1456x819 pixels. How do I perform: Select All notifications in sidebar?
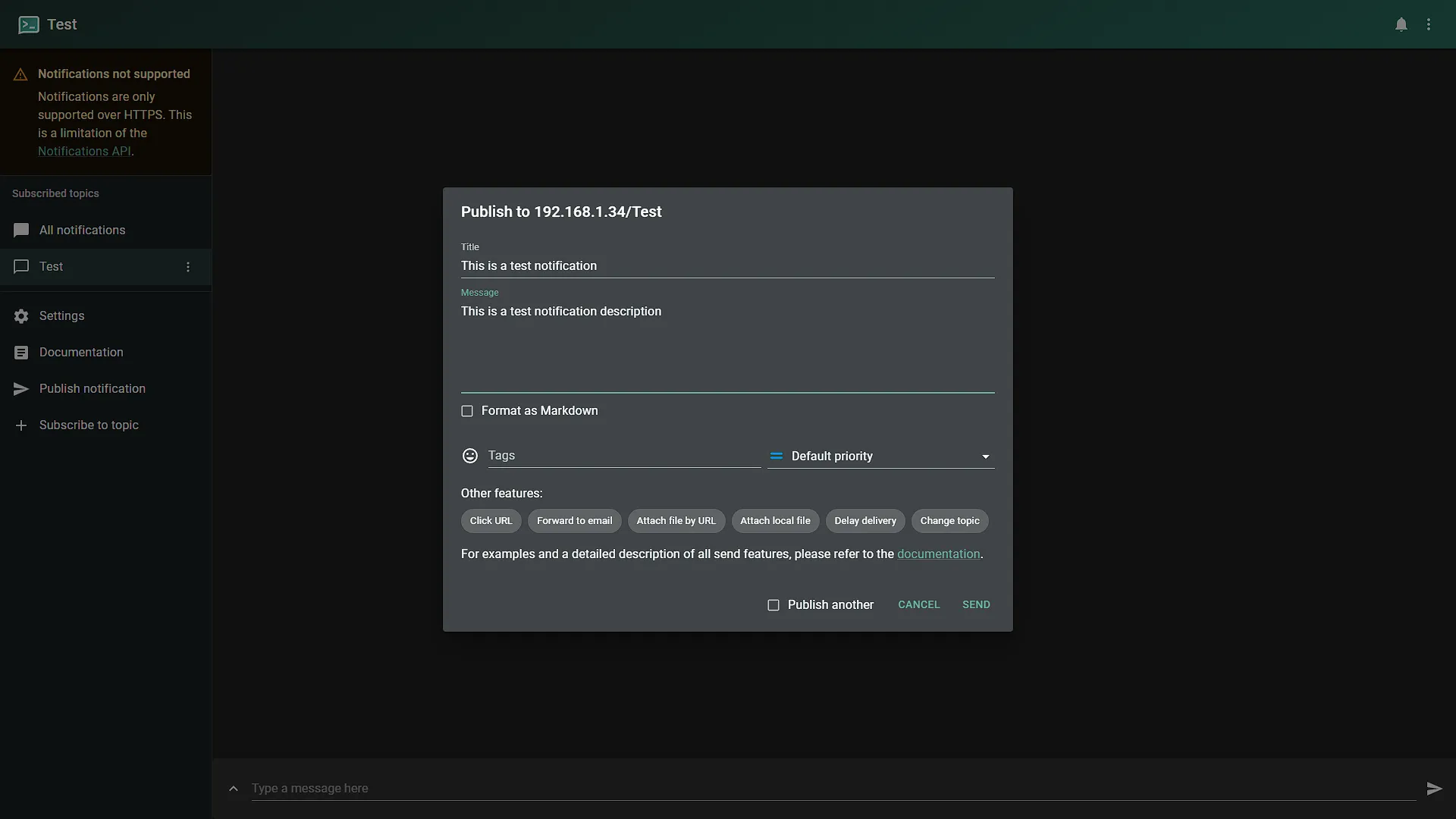point(106,231)
